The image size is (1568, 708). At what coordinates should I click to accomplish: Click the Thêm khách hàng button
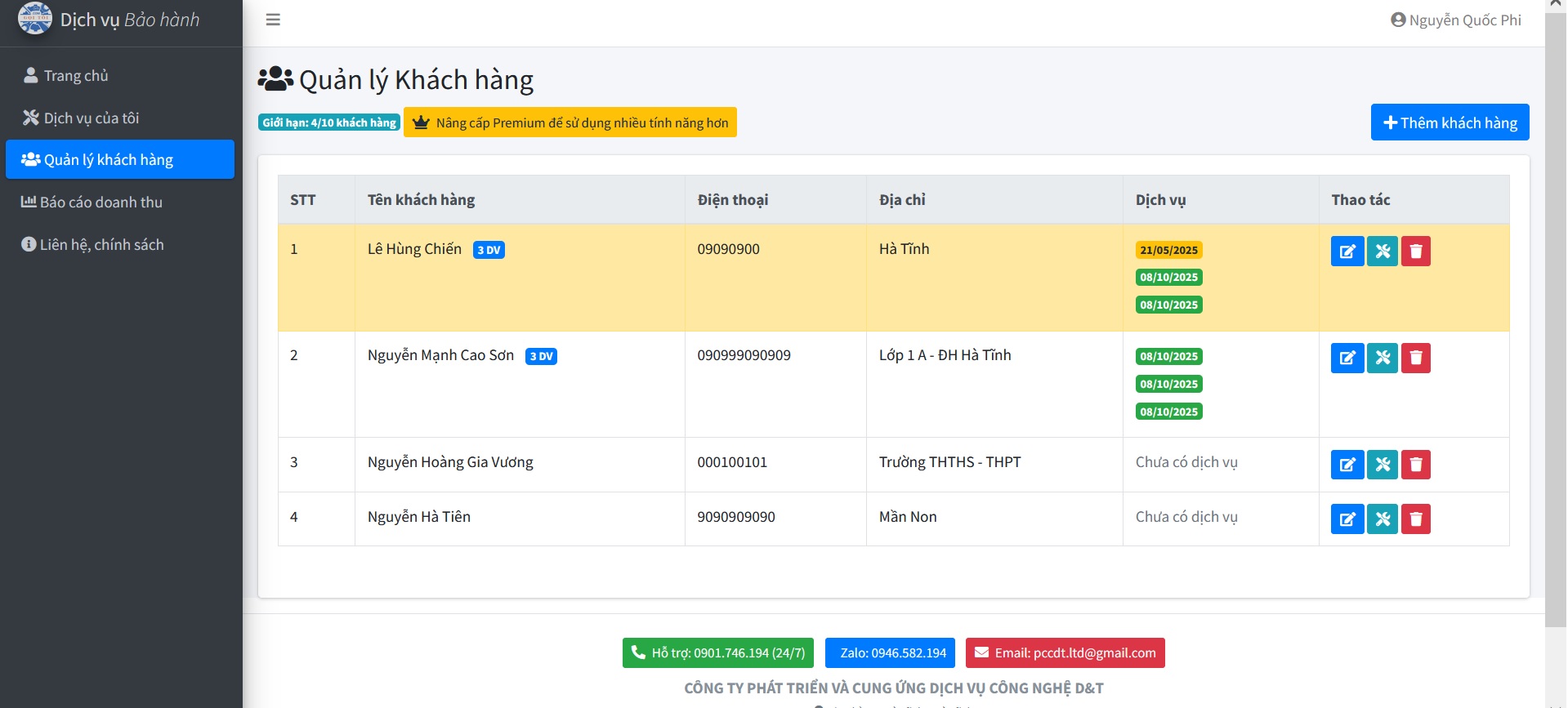pyautogui.click(x=1449, y=122)
